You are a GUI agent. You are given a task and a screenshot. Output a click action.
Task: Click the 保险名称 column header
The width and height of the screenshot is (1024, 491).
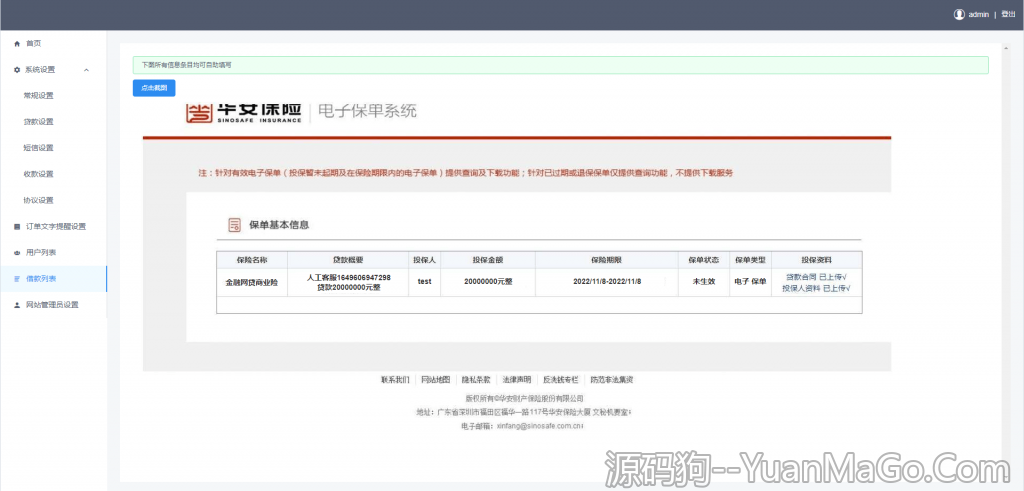click(x=252, y=260)
